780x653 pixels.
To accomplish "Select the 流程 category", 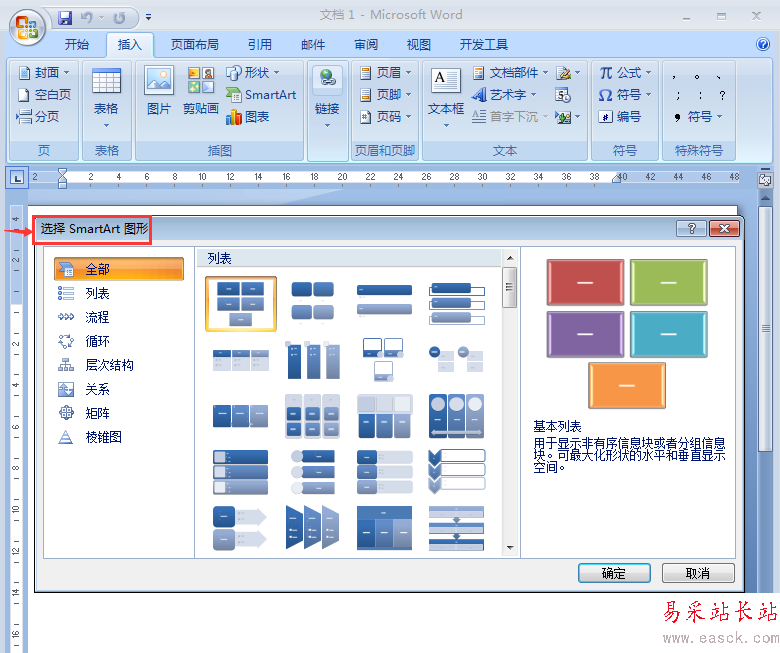I will 119,317.
